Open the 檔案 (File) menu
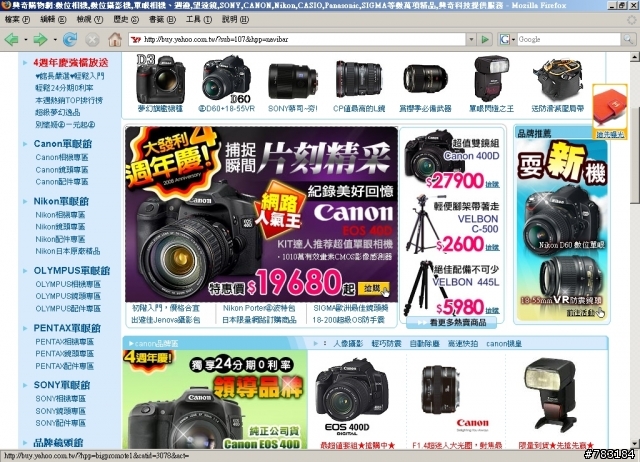The image size is (640, 462). pos(17,19)
